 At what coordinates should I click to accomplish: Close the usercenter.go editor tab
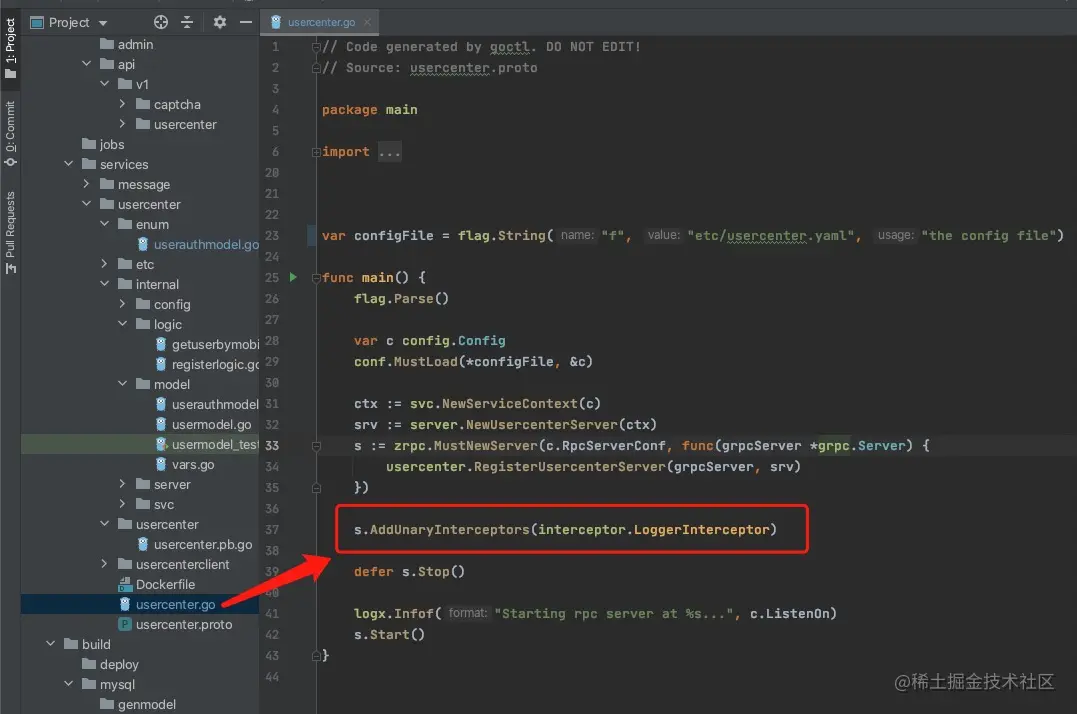click(x=367, y=23)
